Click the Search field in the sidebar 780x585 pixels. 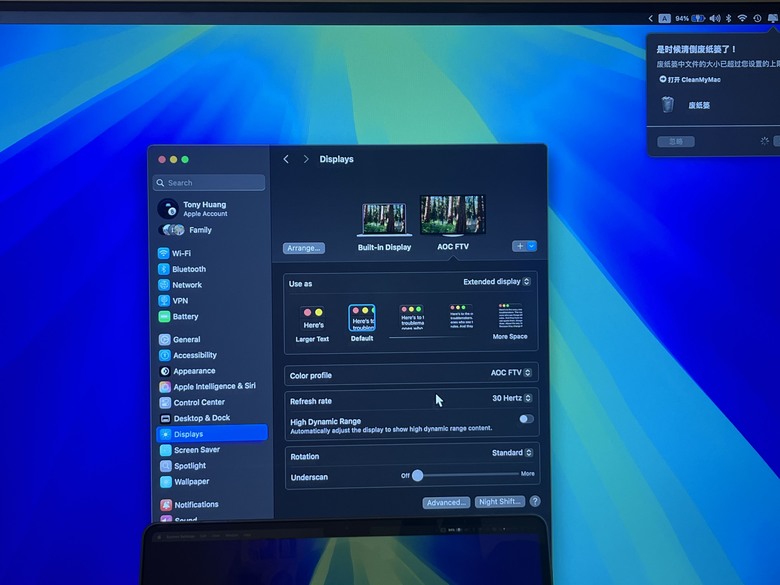[x=209, y=183]
